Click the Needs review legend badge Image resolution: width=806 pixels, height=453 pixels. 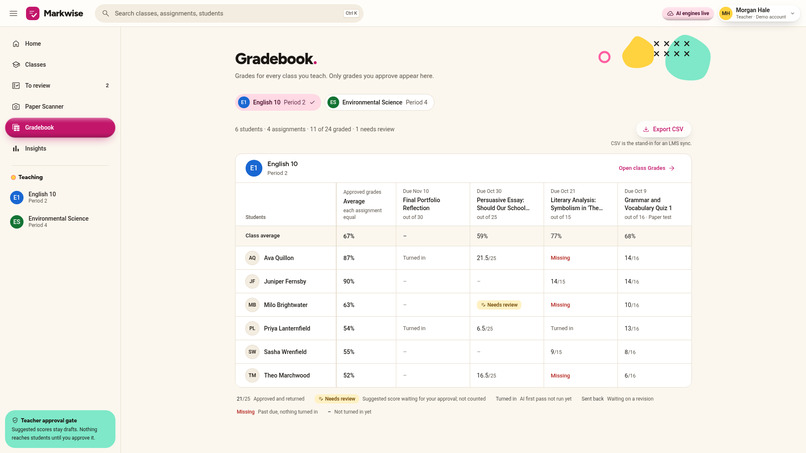tap(337, 399)
